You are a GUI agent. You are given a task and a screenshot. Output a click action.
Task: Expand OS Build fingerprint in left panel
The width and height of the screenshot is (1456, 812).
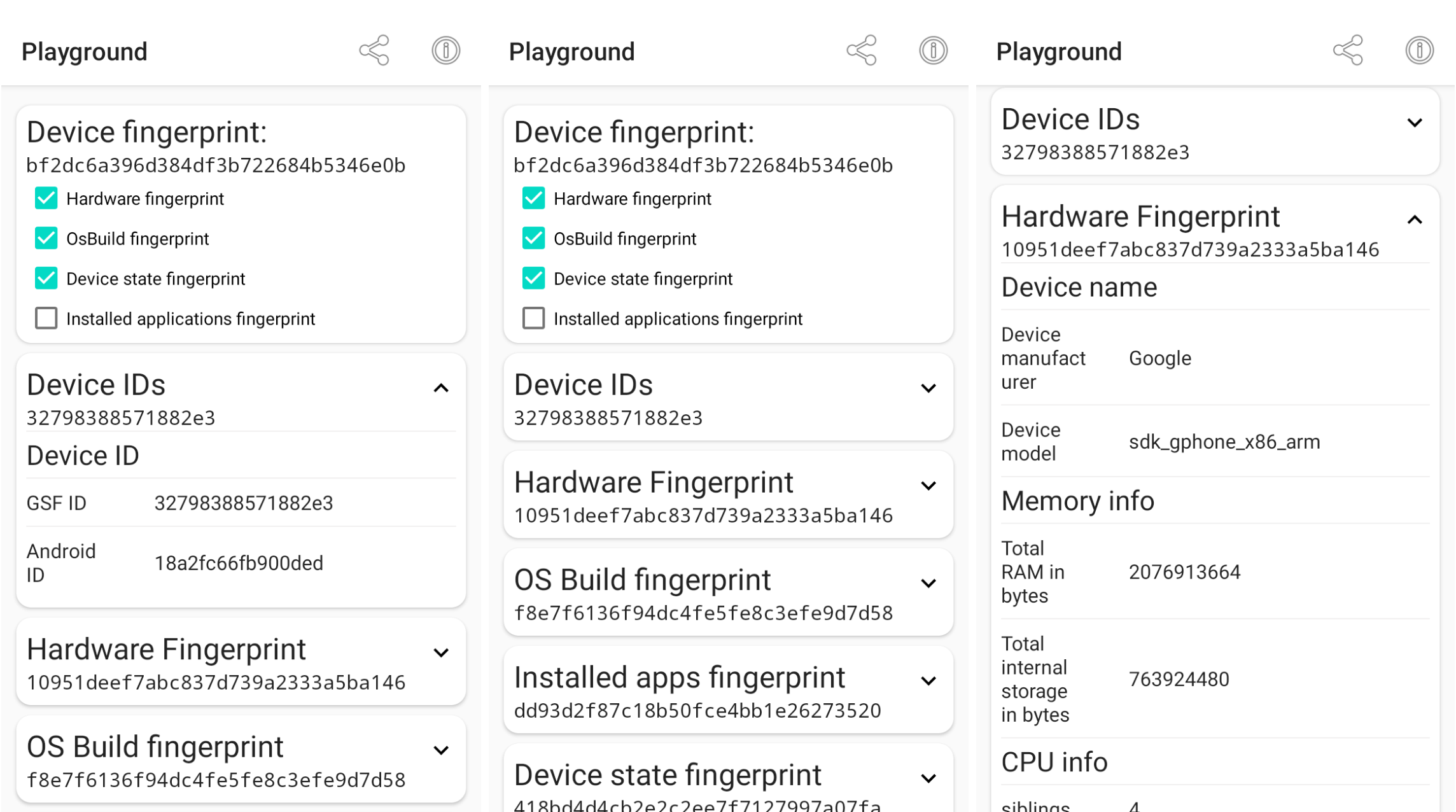441,750
